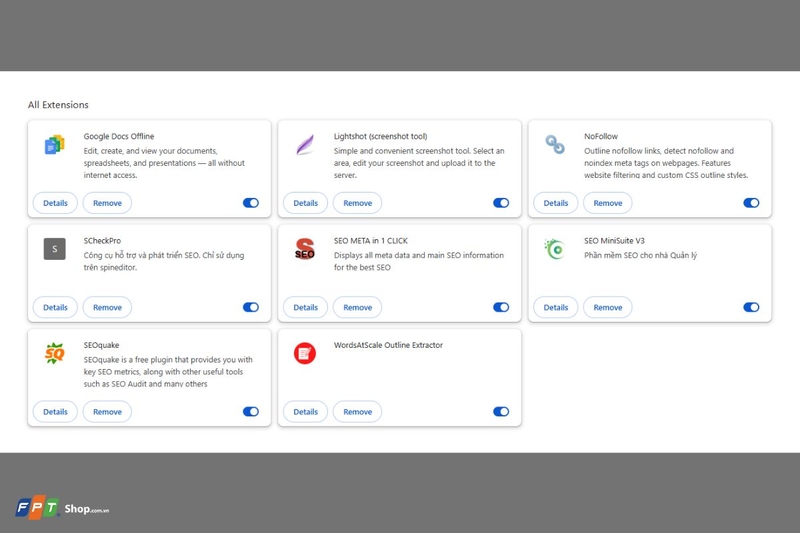Image resolution: width=800 pixels, height=533 pixels.
Task: Remove the Google Docs Offline extension
Action: 107,203
